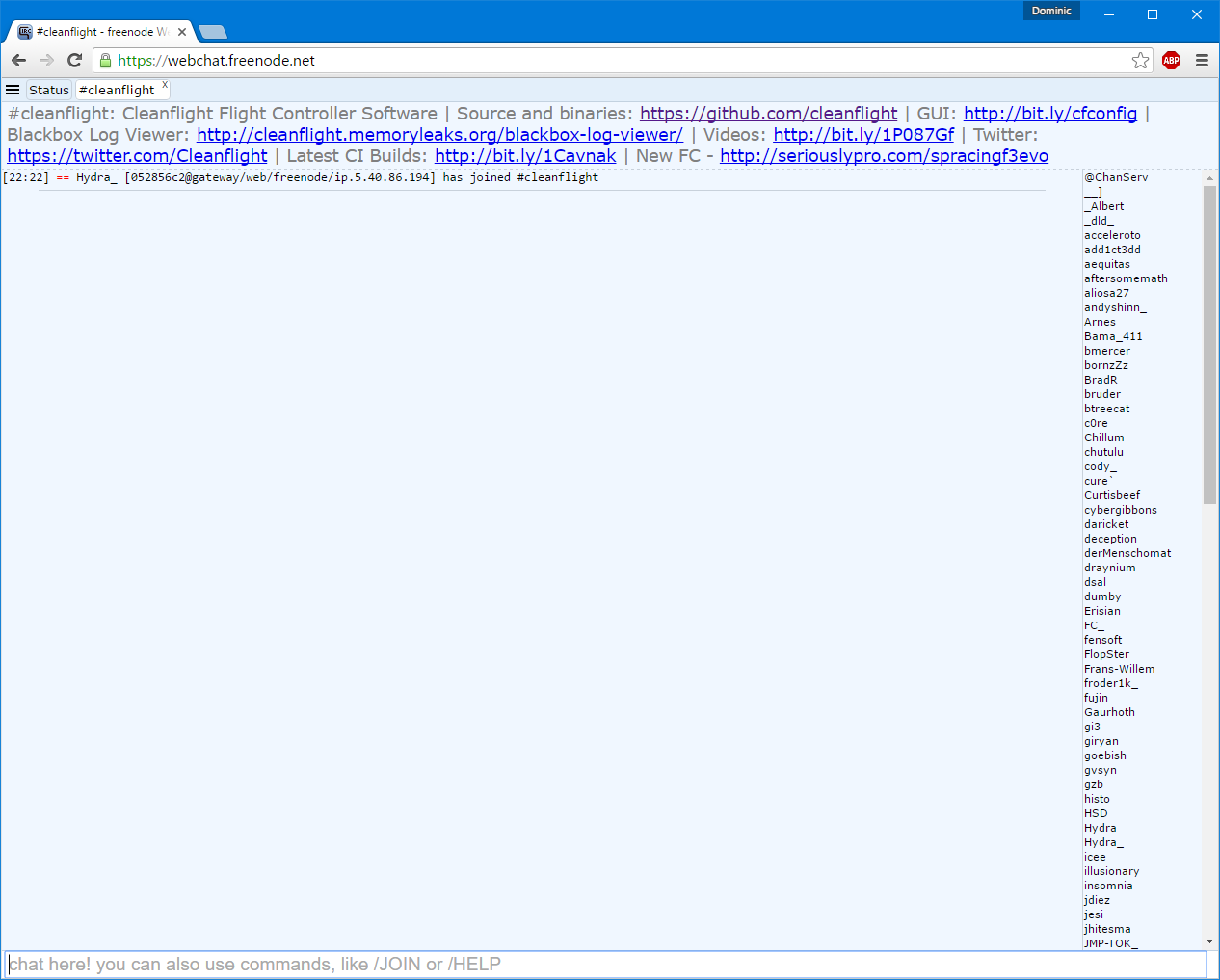Select user Erisian in the nick list
Screen dimensions: 1220x980
click(x=1102, y=611)
